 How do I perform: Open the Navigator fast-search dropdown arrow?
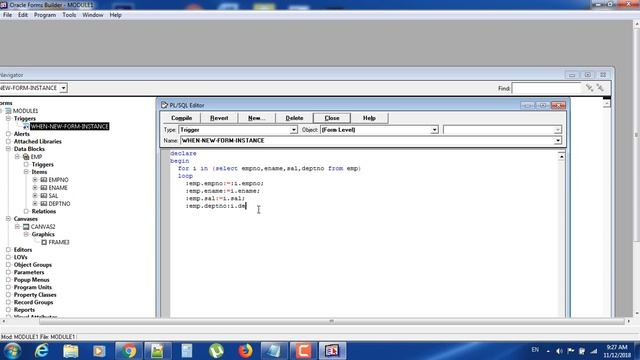(x=63, y=88)
